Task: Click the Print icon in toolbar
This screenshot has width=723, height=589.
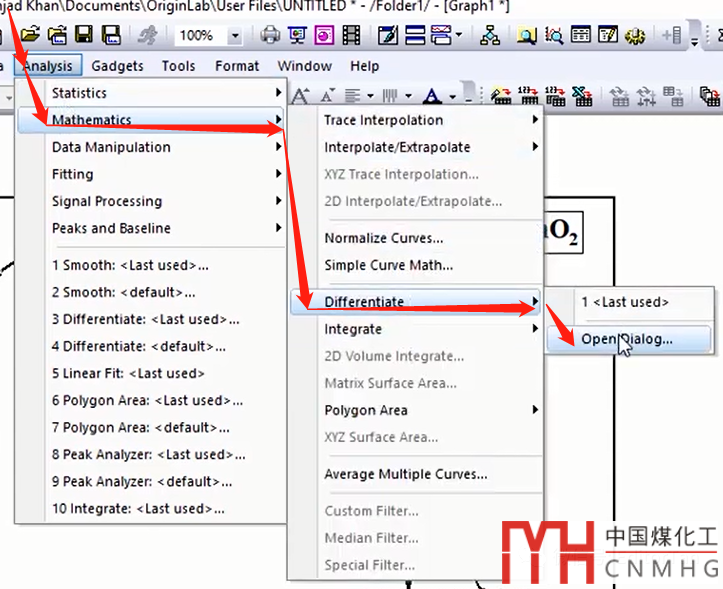Action: [x=270, y=35]
